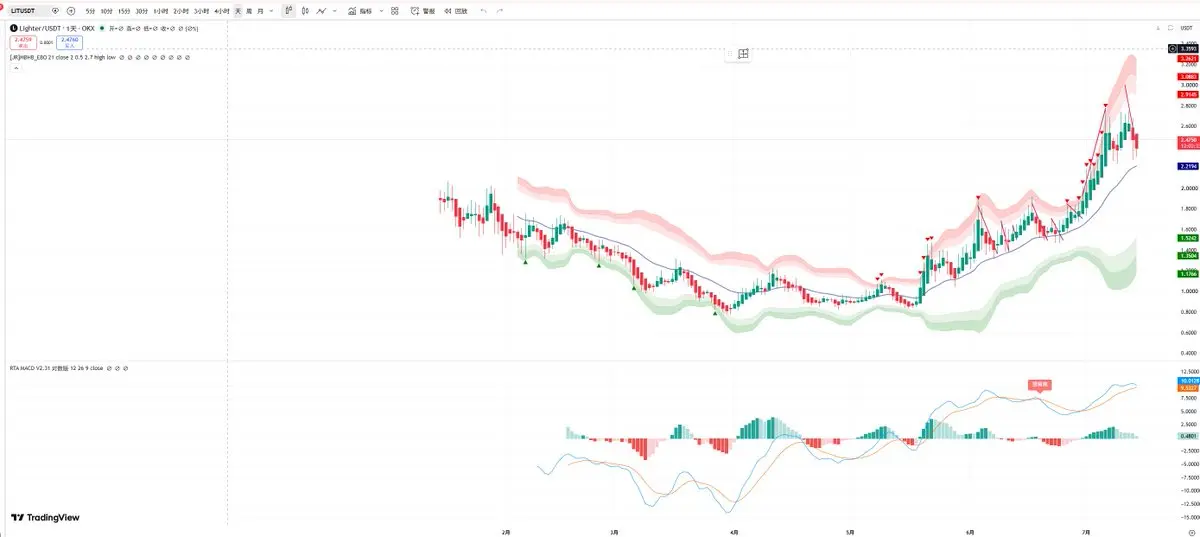Click the 3.3593 crosshair price label
The height and width of the screenshot is (537, 1200).
[x=1188, y=49]
